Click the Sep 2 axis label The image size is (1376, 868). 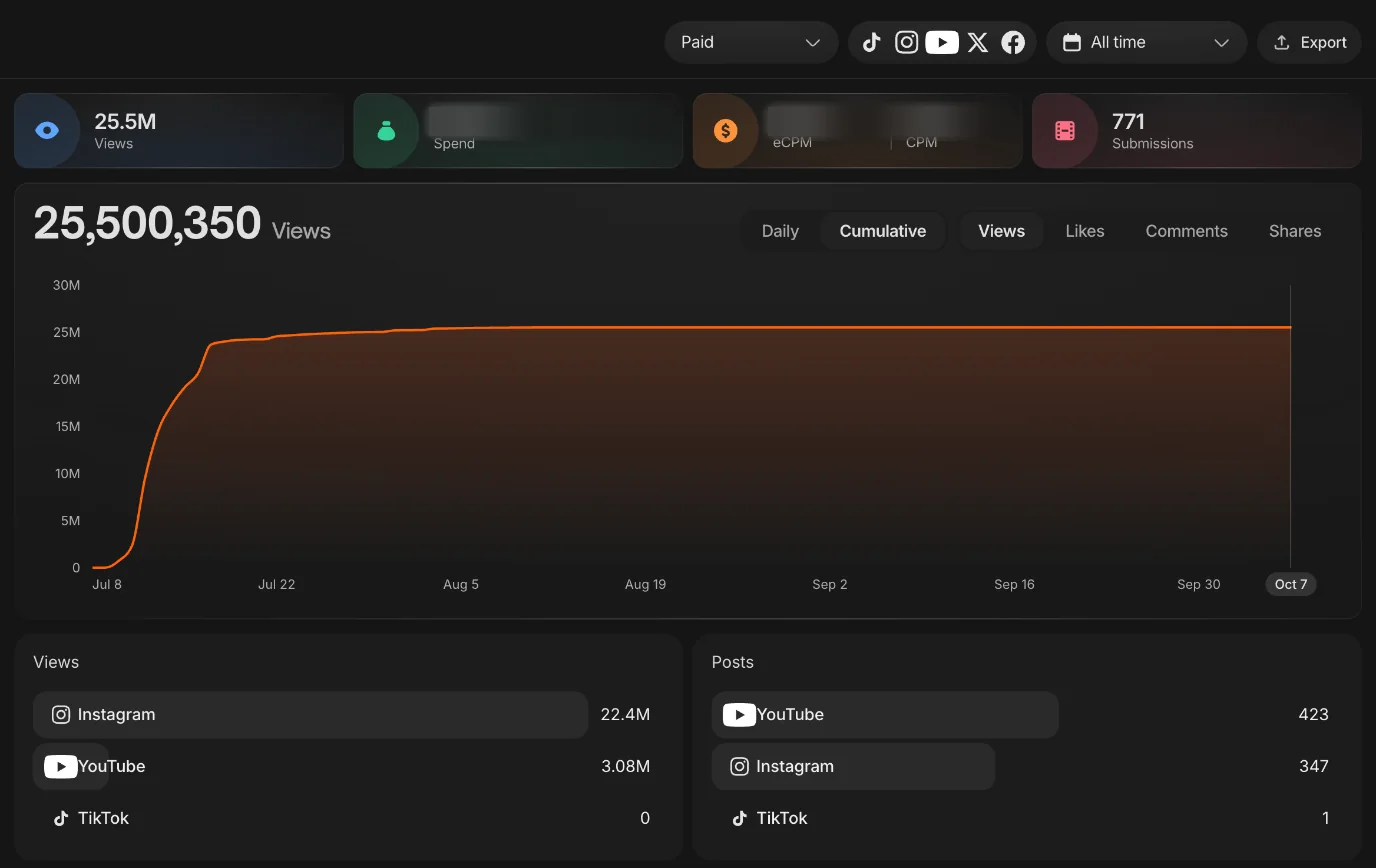coord(830,584)
